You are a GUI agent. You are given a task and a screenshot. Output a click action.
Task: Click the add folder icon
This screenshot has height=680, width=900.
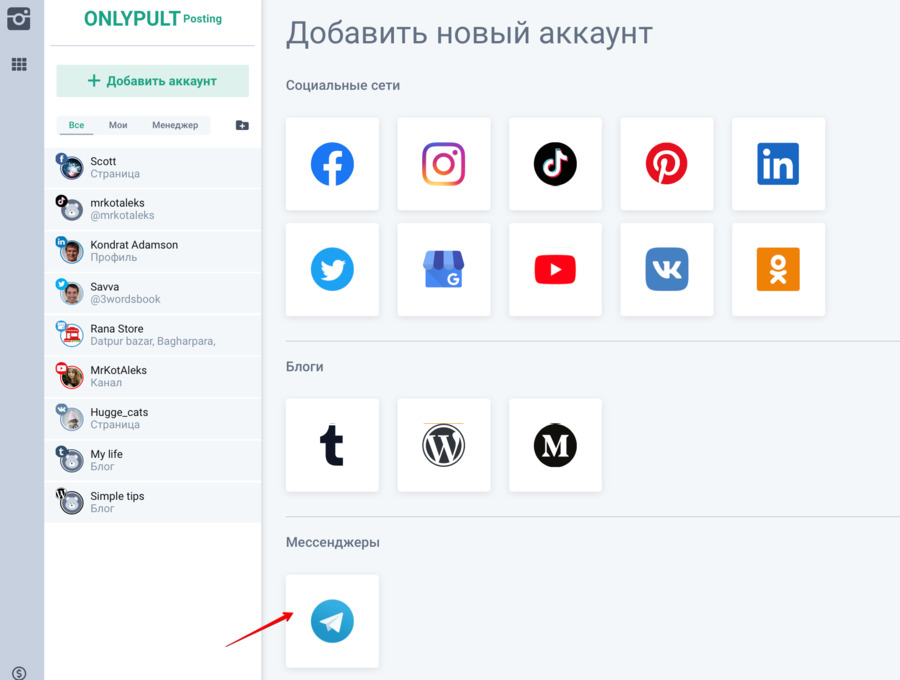pos(242,126)
